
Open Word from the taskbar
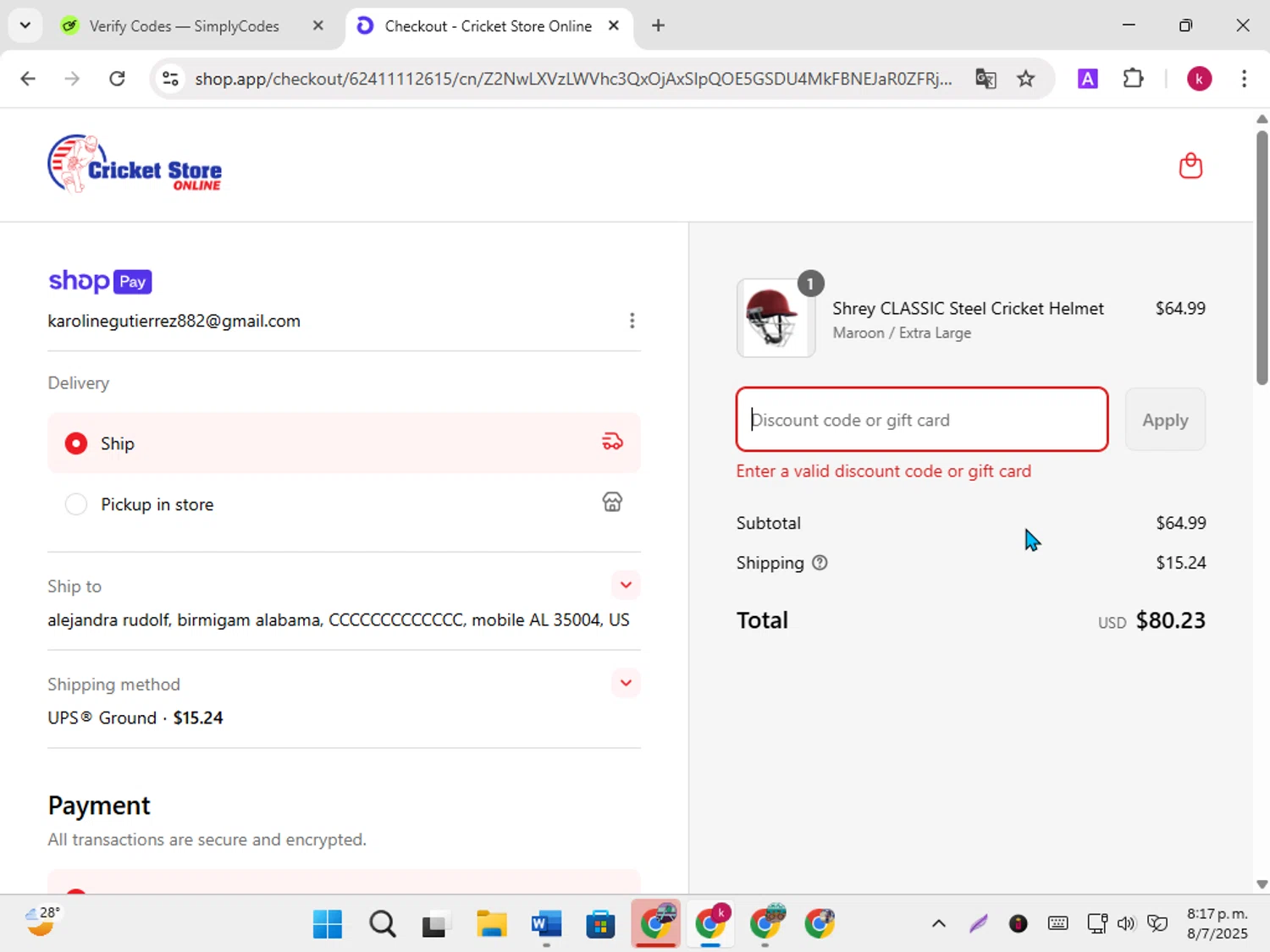tap(546, 923)
